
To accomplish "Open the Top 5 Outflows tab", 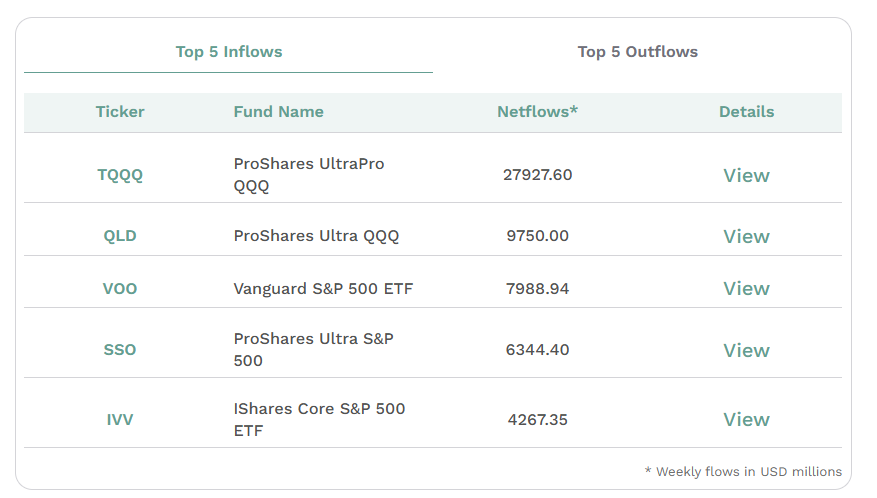I will click(x=637, y=52).
